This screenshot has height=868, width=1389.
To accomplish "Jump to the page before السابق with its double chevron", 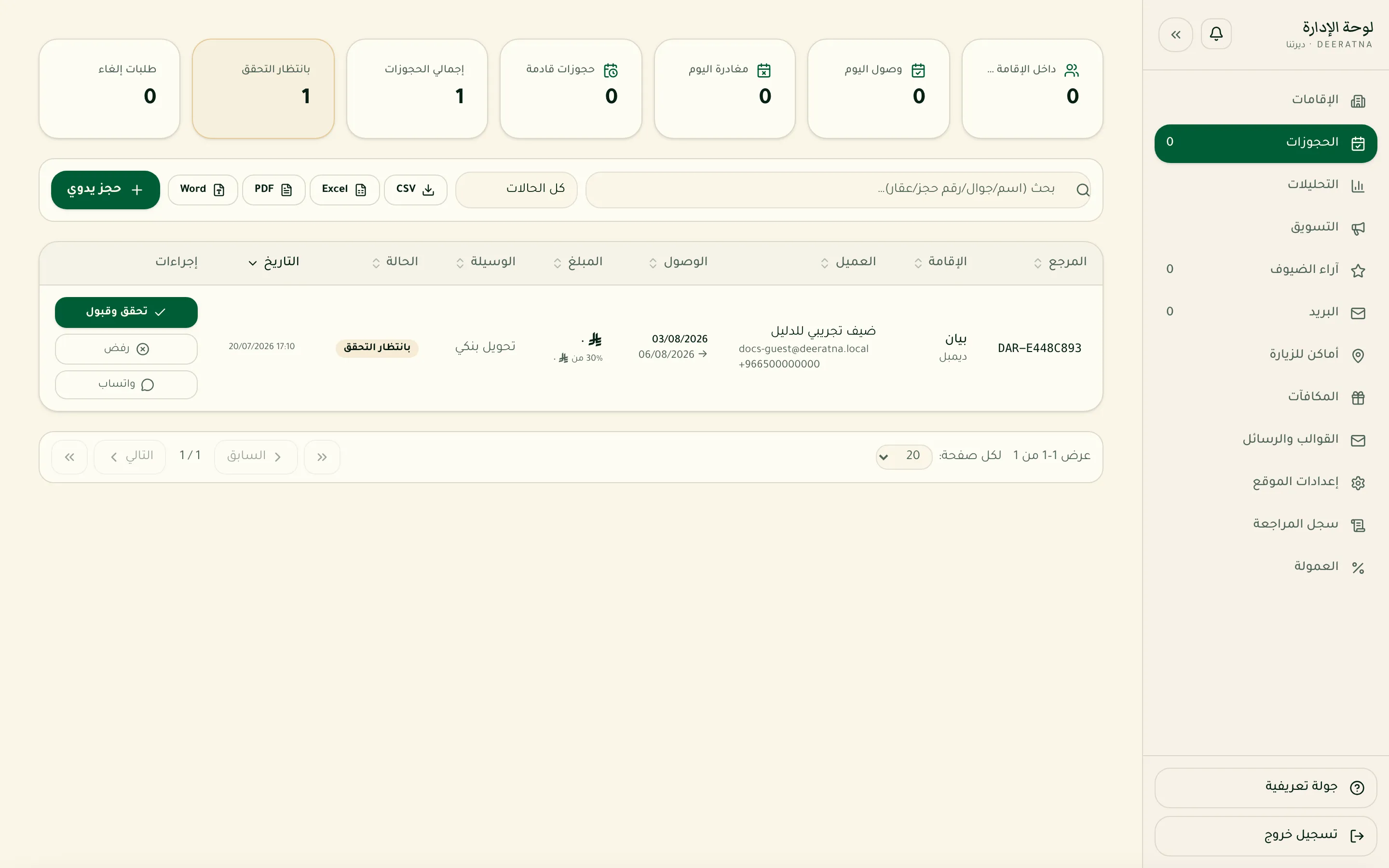I will [322, 457].
